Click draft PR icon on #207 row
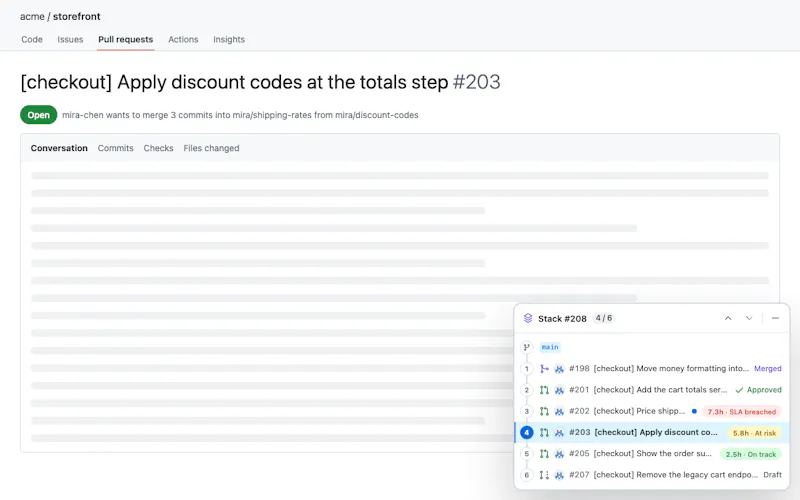The height and width of the screenshot is (500, 800). coord(544,475)
